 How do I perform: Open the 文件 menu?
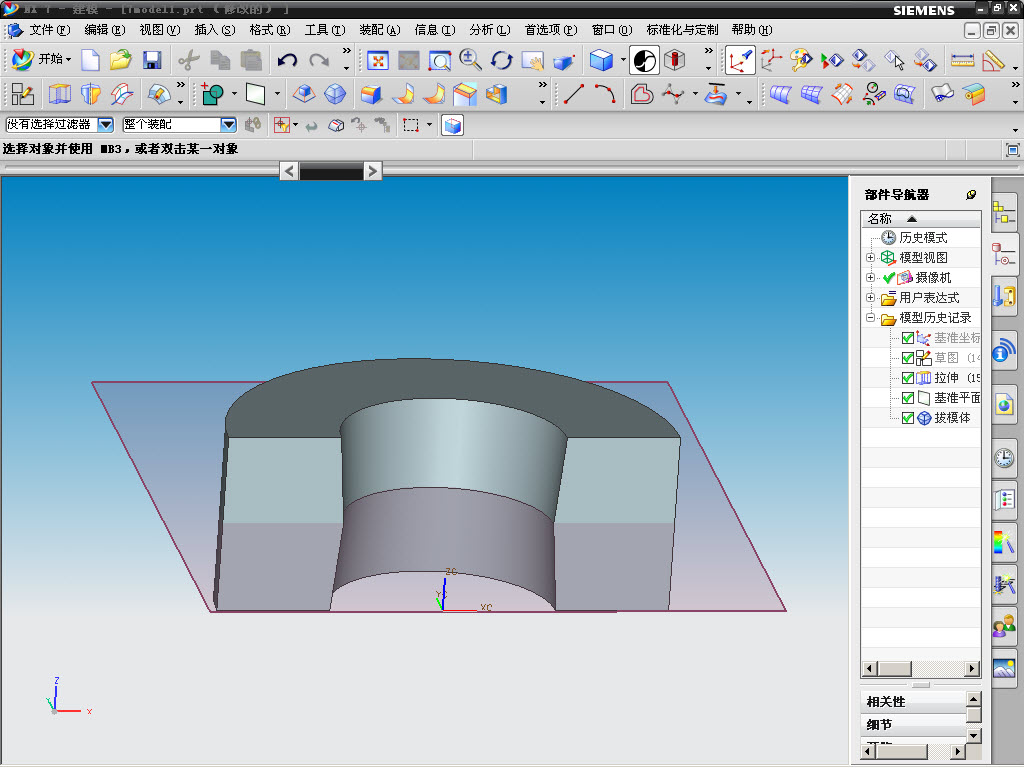coord(48,30)
